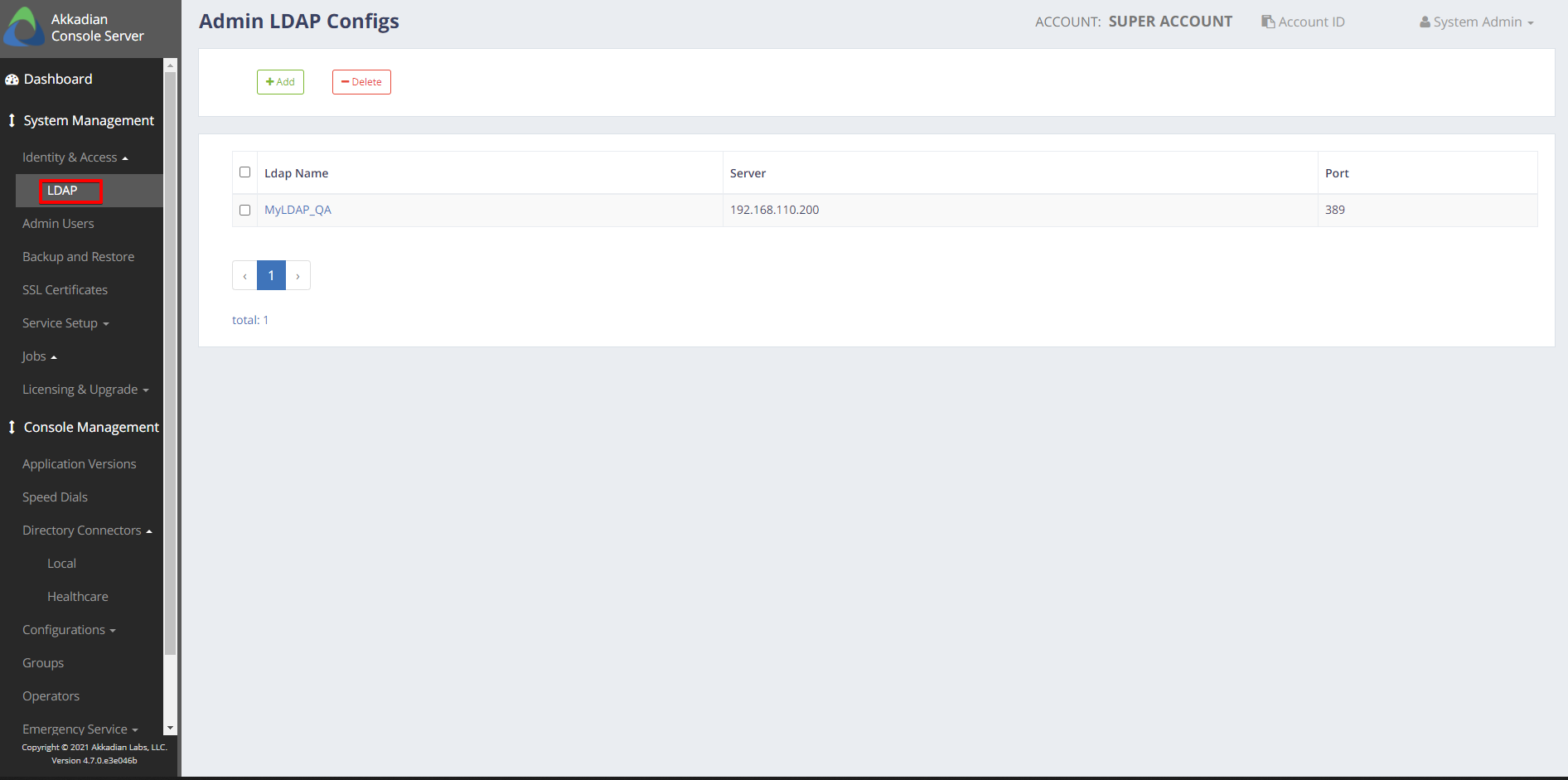Image resolution: width=1568 pixels, height=780 pixels.
Task: Open SSL Certificates page
Action: pos(65,290)
